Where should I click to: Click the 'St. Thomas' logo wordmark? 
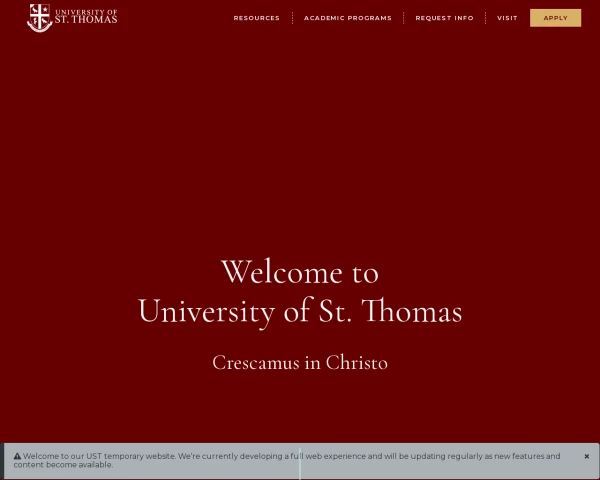click(x=86, y=20)
